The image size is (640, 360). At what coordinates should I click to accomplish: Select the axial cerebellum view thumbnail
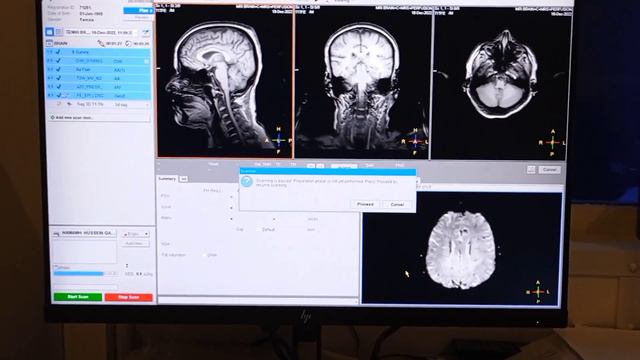[501, 84]
